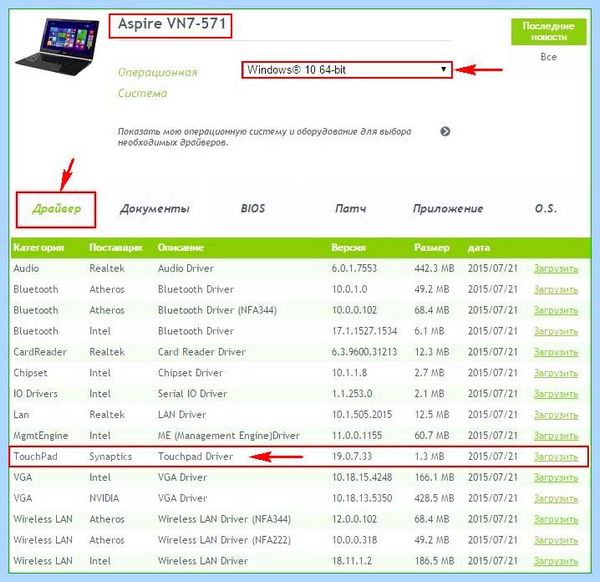
Task: Select version 17.1.1527.1534 cell
Action: click(x=364, y=331)
